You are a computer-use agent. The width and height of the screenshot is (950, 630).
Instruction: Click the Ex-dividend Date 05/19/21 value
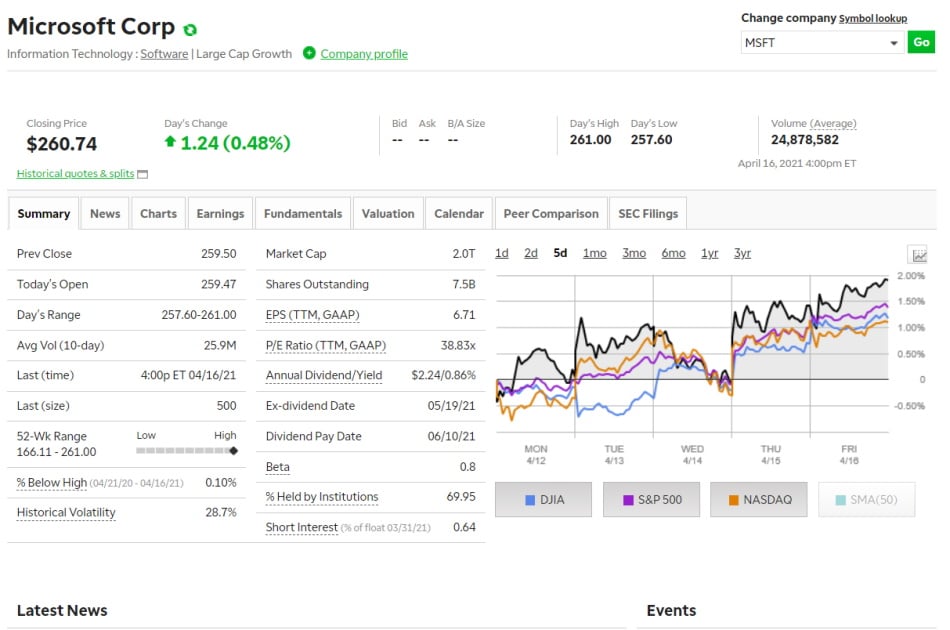(451, 406)
